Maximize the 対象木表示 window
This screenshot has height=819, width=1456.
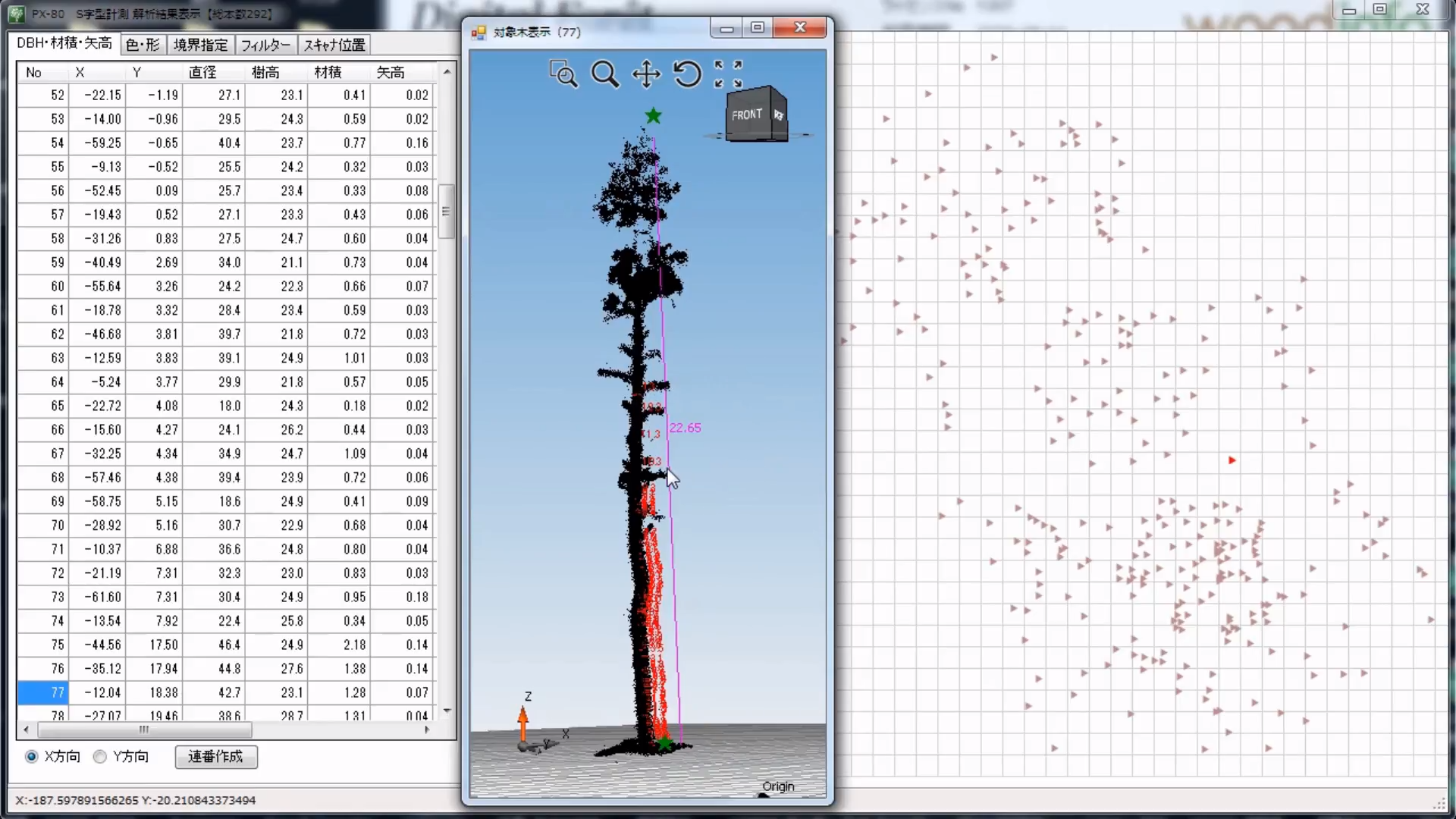(x=757, y=28)
